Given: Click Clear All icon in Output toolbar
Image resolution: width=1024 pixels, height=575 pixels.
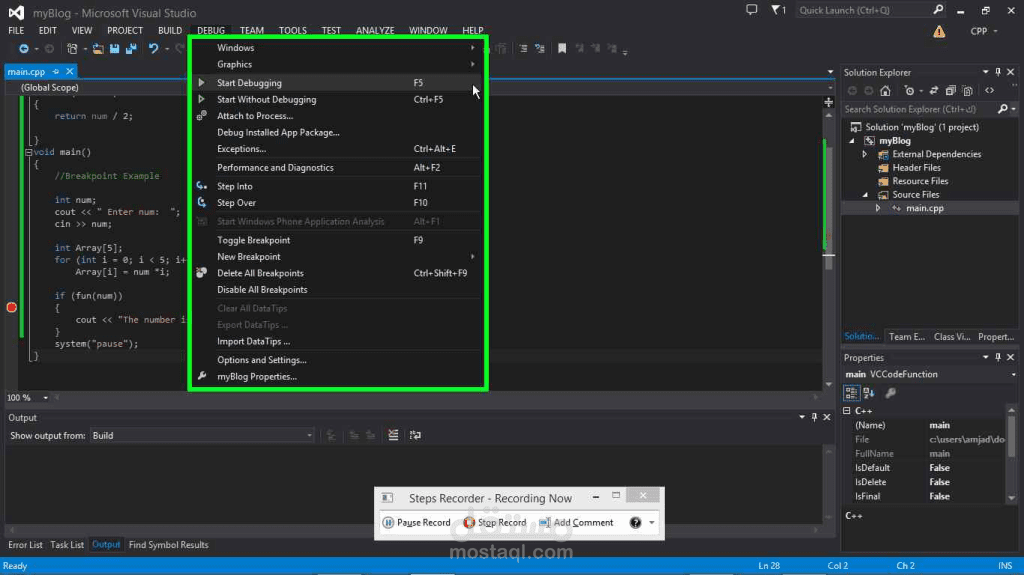Looking at the screenshot, I should (393, 435).
